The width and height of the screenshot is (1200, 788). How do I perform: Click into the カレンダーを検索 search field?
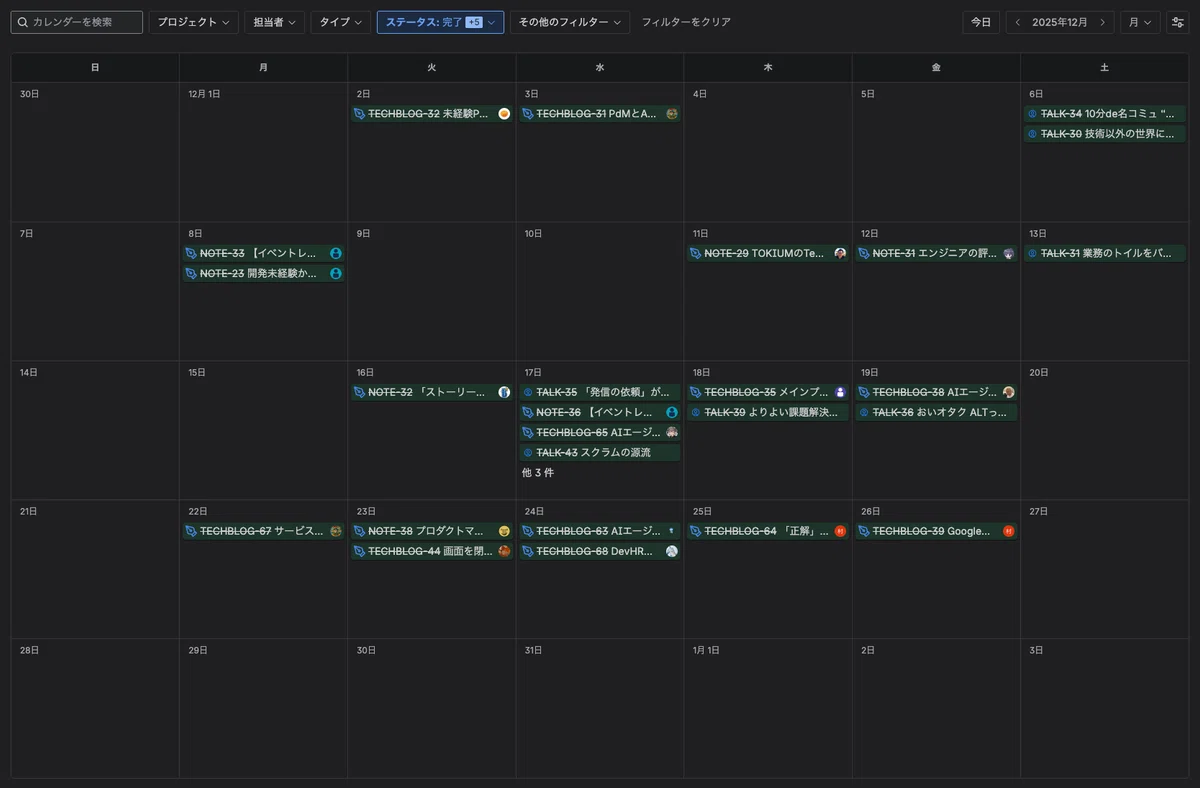click(x=77, y=22)
